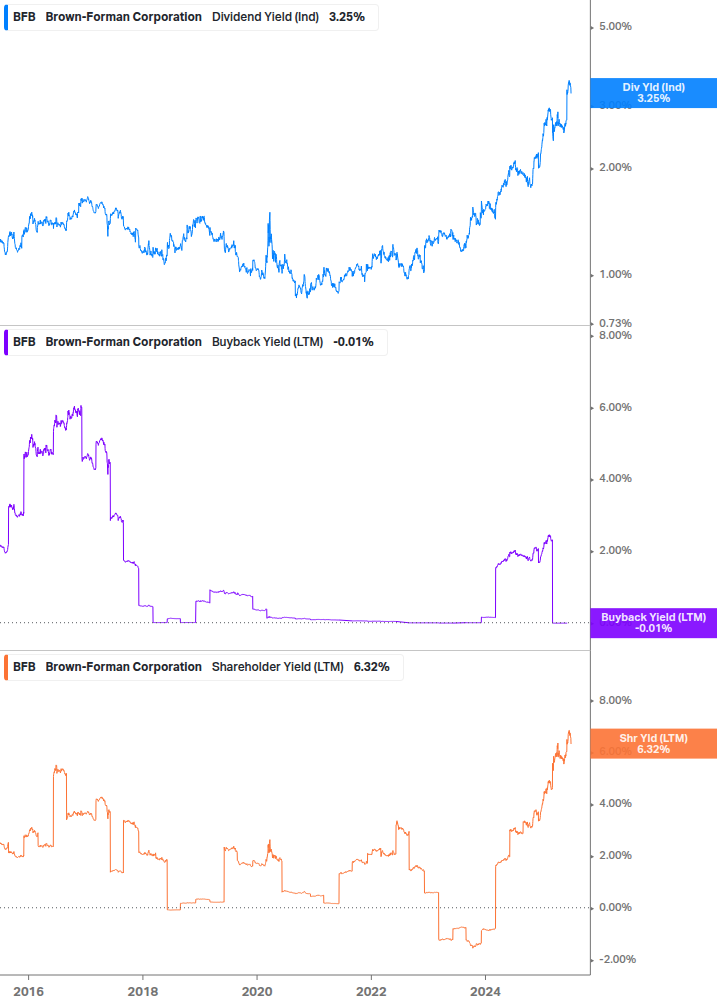
Task: Click the 0.00% tick on shareholder yield axis
Action: (x=615, y=908)
